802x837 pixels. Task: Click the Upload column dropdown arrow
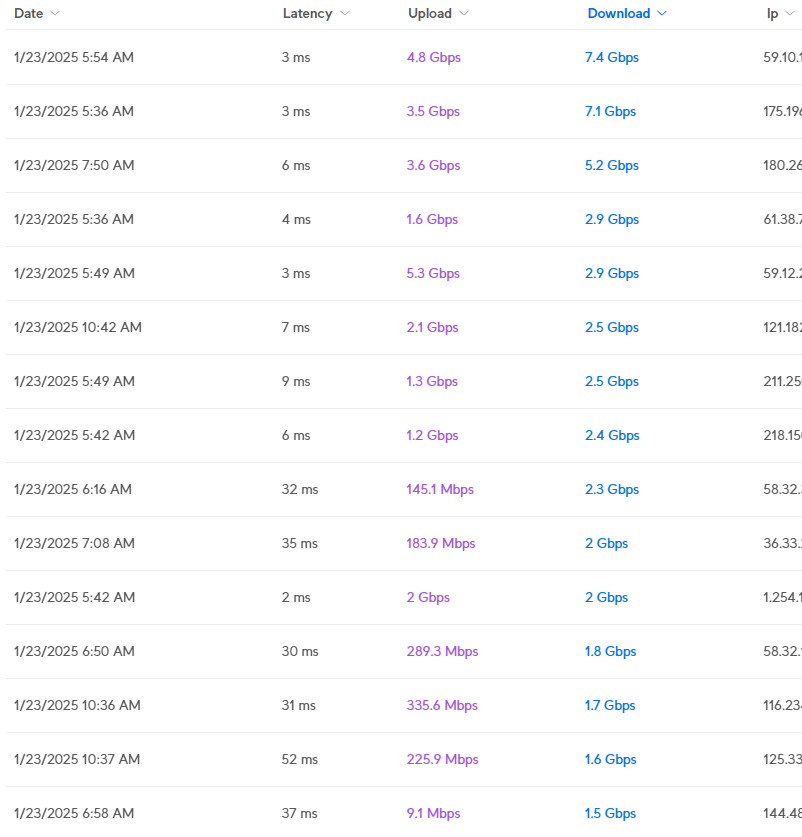464,14
